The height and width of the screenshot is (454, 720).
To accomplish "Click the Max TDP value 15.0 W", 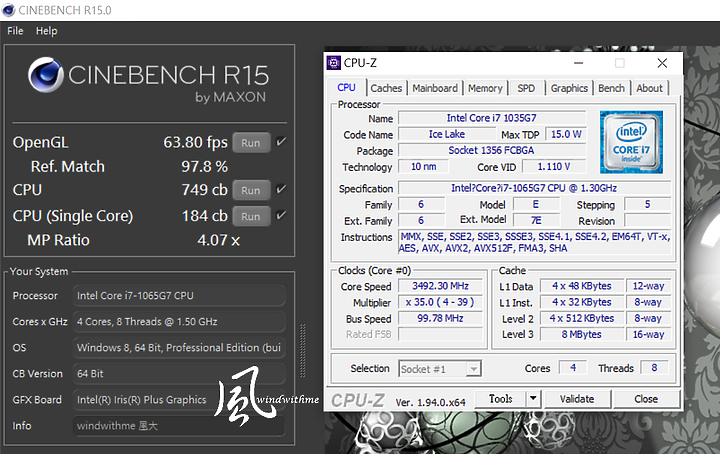I will [x=566, y=134].
